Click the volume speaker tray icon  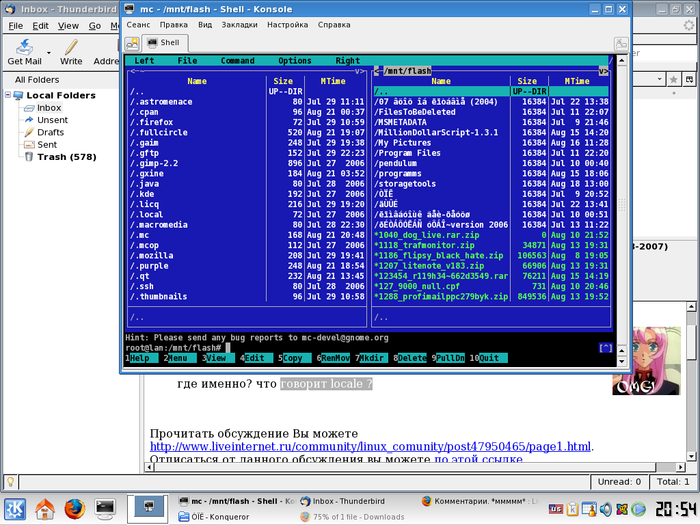tap(605, 509)
